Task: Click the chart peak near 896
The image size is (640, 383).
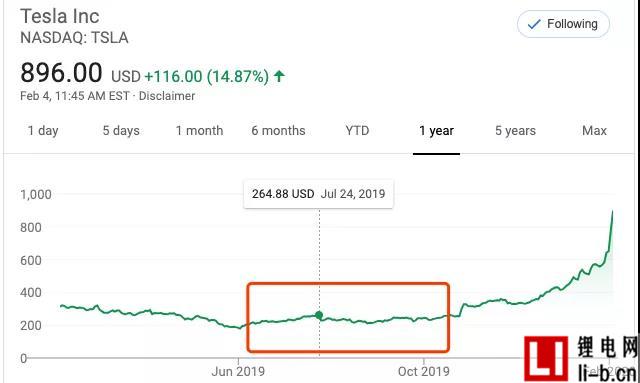Action: (x=612, y=212)
